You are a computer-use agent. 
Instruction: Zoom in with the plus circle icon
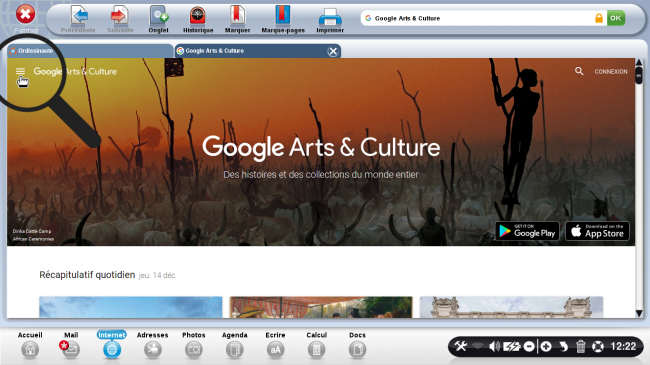click(546, 346)
